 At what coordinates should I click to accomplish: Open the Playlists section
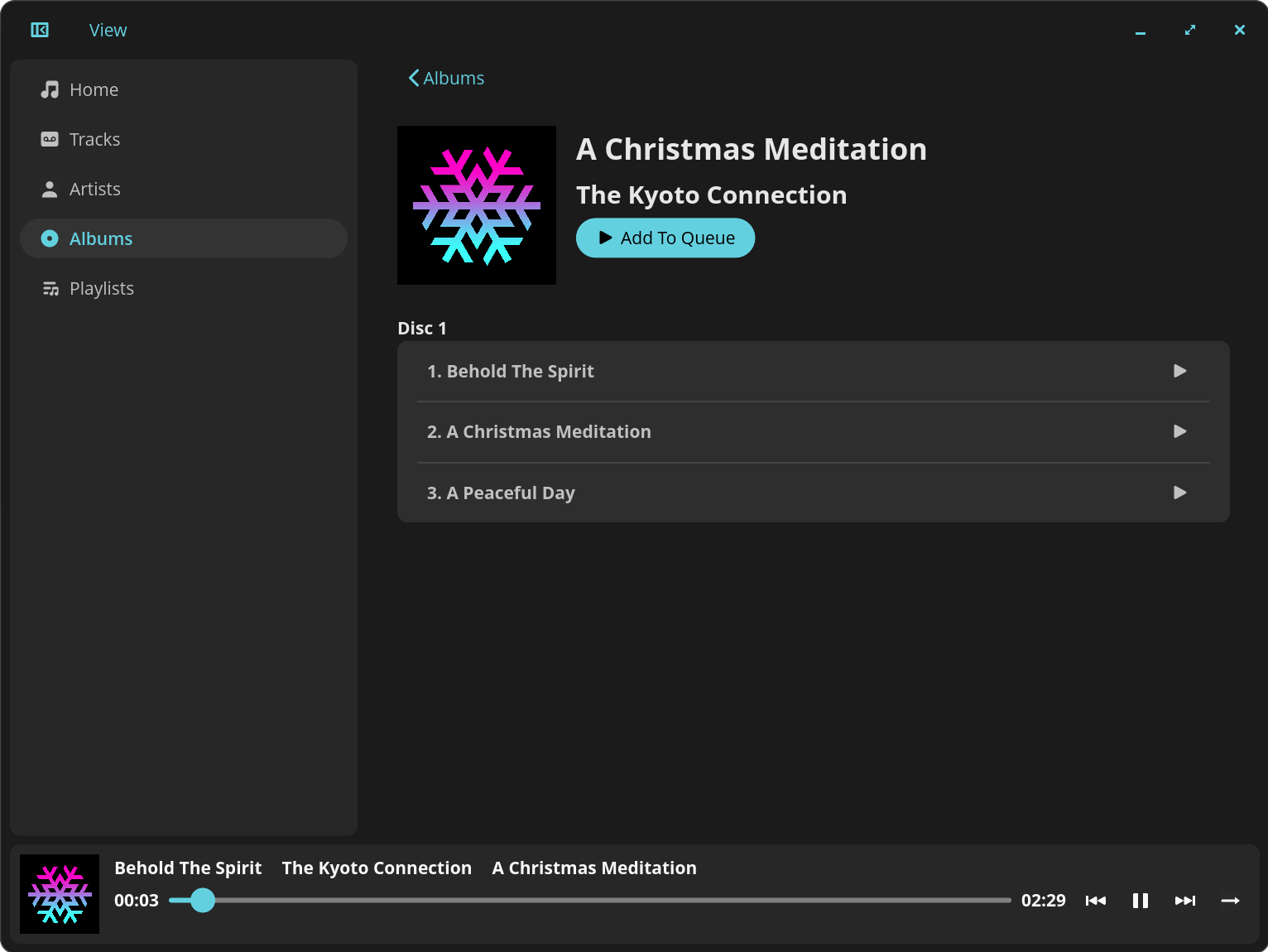click(x=101, y=288)
